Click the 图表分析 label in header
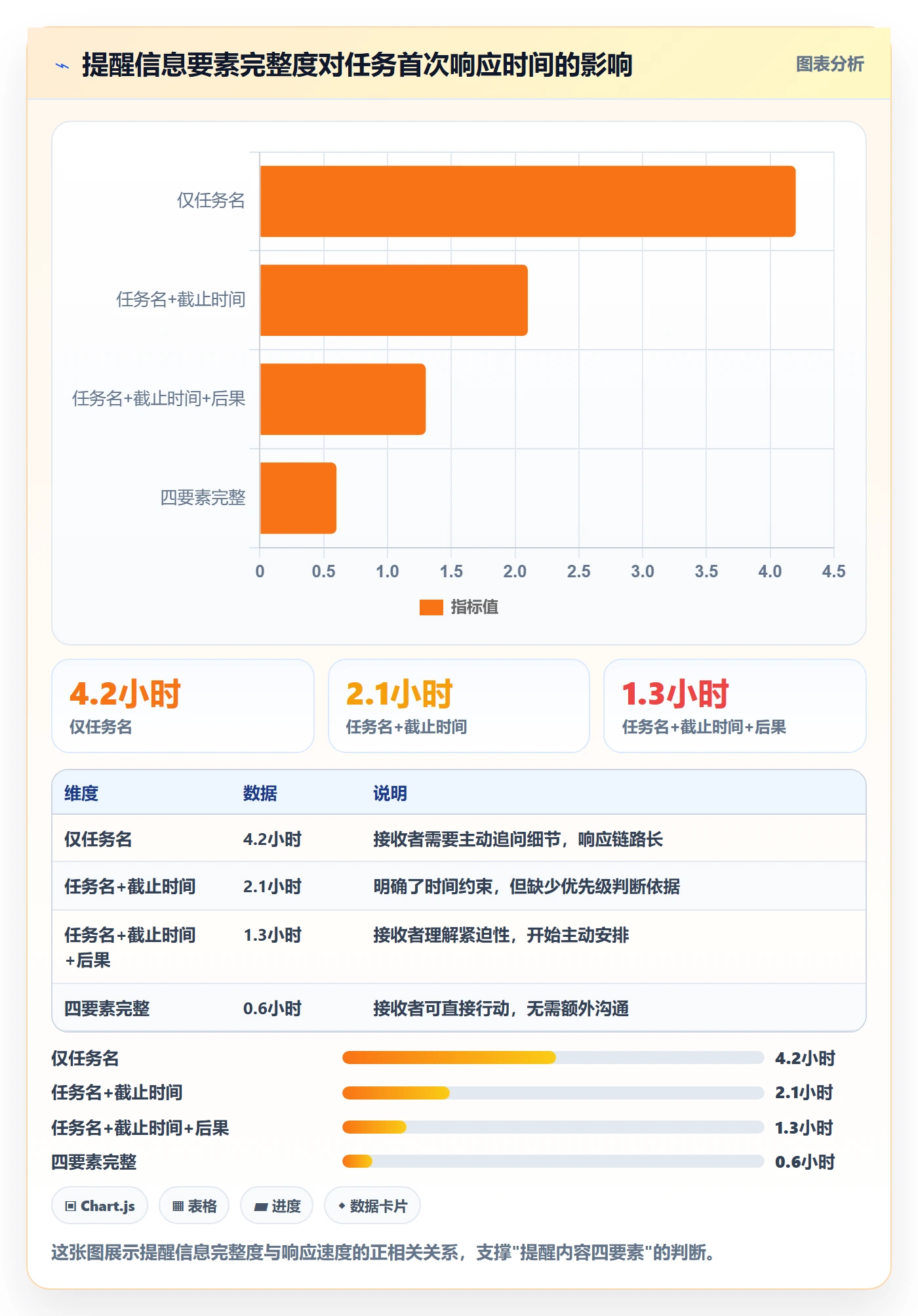The width and height of the screenshot is (918, 1316). 829,64
